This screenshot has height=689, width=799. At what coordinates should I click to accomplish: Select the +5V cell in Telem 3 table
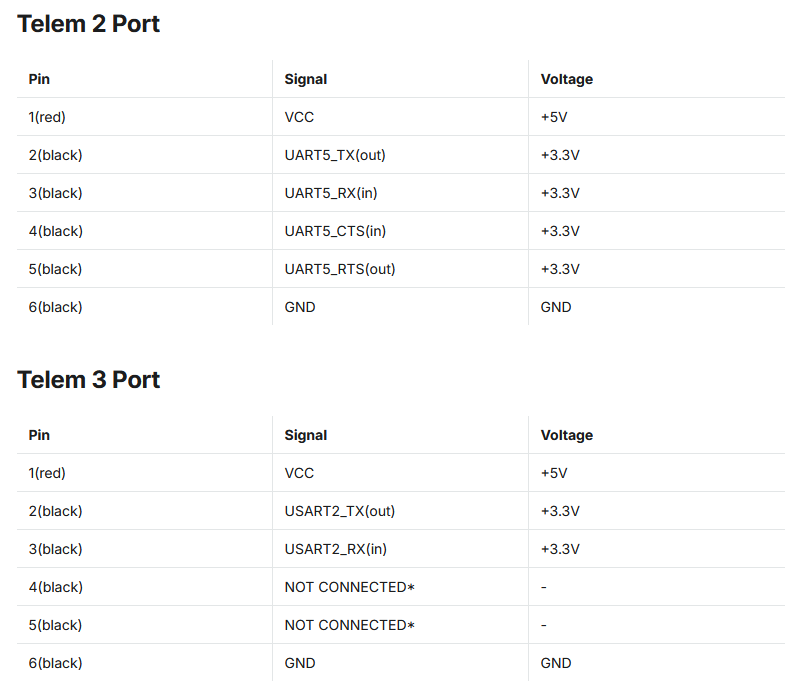click(554, 473)
